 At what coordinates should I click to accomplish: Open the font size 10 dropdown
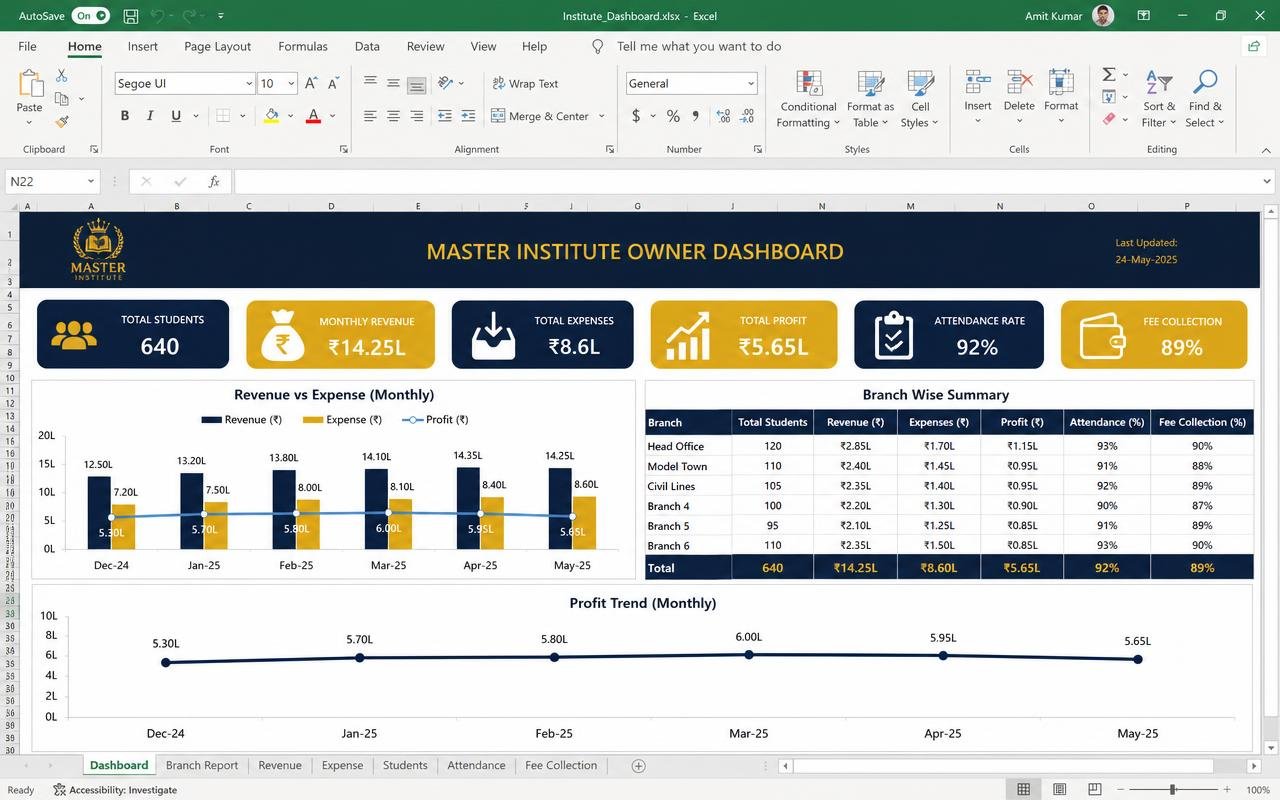291,84
